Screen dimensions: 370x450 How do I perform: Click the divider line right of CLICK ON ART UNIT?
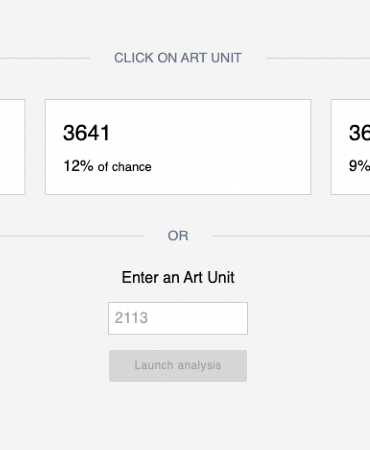[x=318, y=58]
